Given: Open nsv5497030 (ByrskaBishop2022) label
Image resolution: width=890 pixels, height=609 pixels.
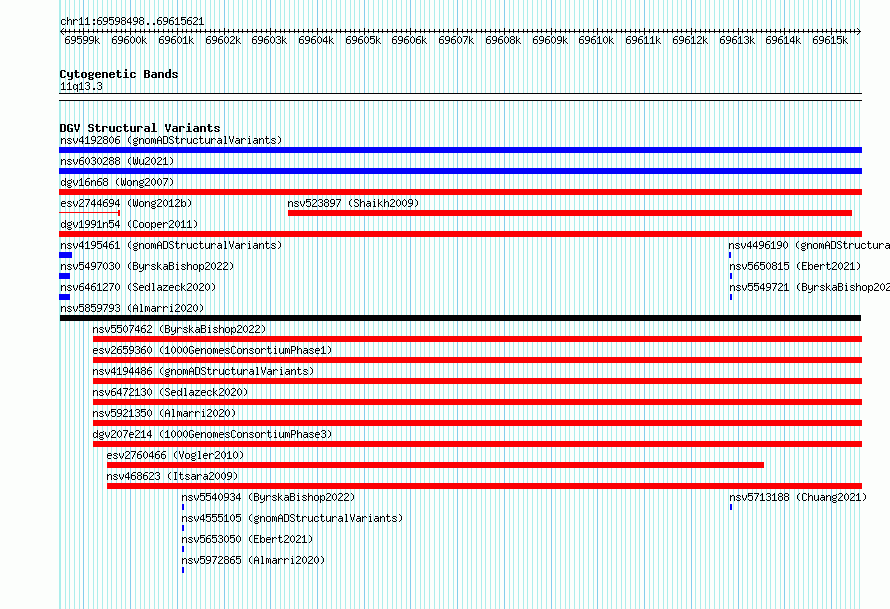Looking at the screenshot, I should click(147, 266).
